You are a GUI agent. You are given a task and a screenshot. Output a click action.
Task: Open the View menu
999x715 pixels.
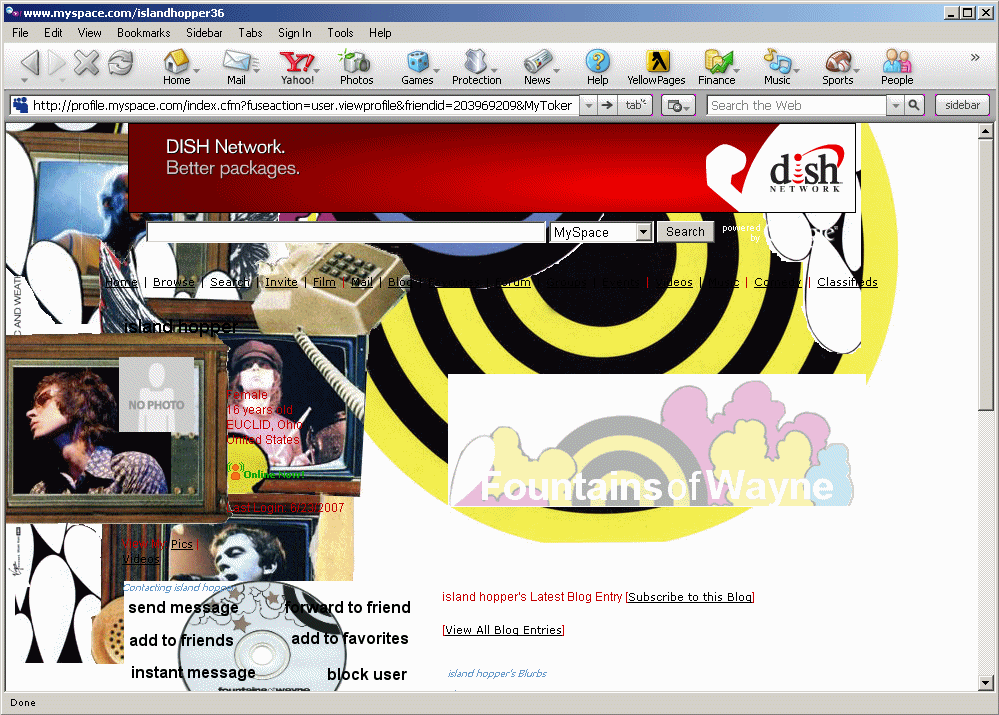[x=89, y=33]
